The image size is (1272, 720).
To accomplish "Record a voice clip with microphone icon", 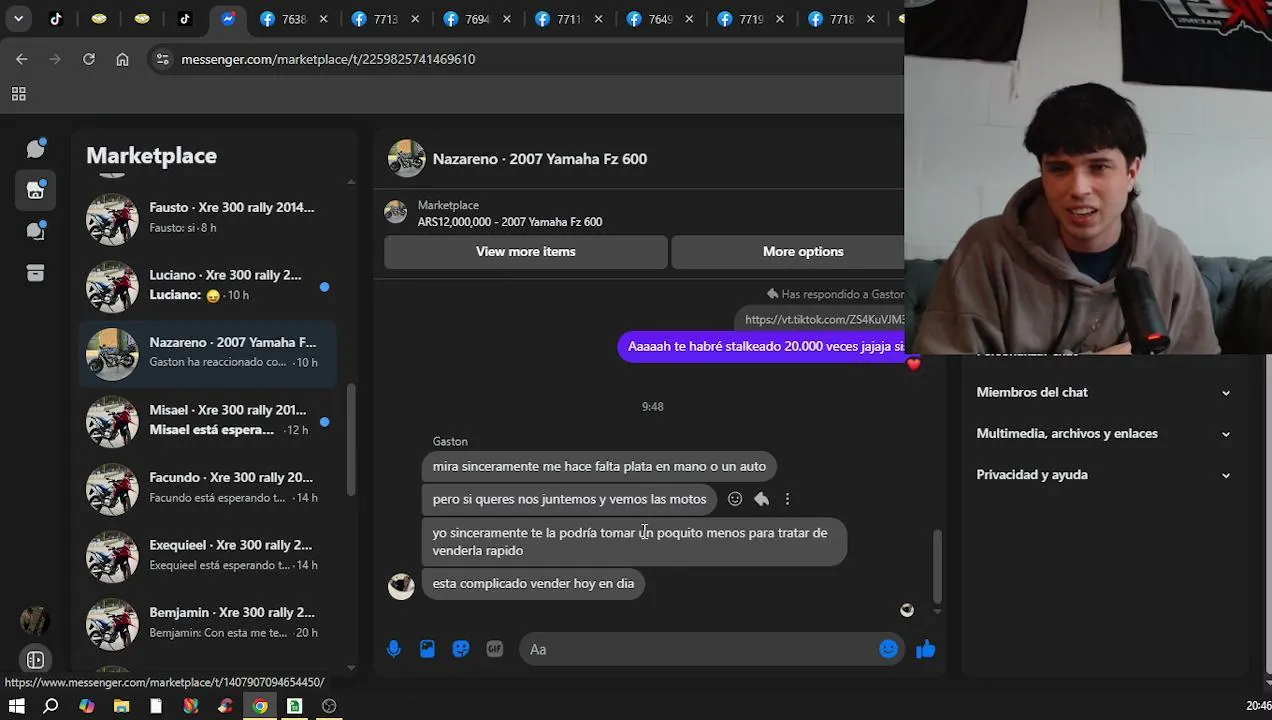I will 394,649.
